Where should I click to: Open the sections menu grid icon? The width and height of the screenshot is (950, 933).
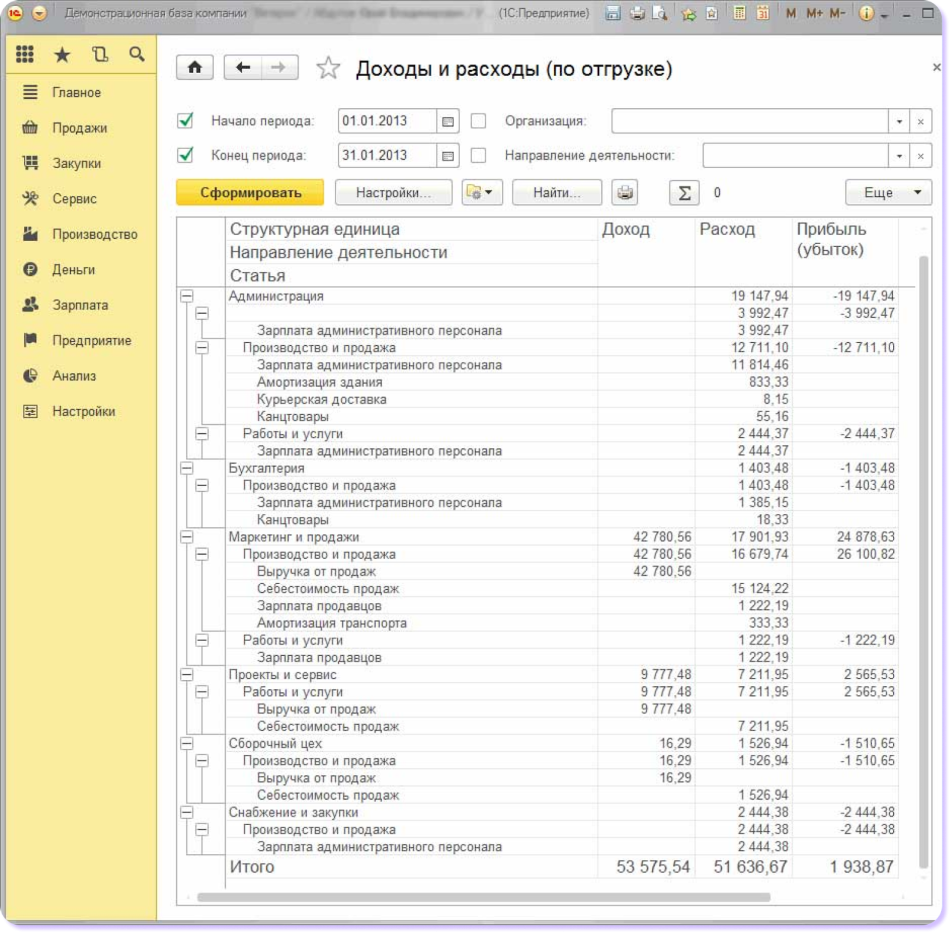pos(25,55)
